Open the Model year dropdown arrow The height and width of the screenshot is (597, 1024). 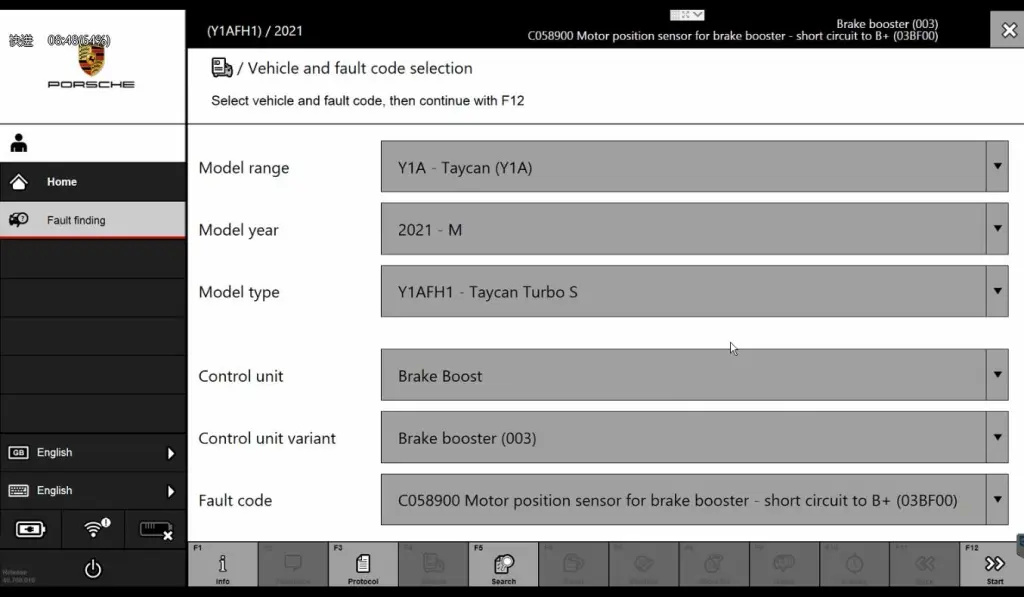click(997, 229)
